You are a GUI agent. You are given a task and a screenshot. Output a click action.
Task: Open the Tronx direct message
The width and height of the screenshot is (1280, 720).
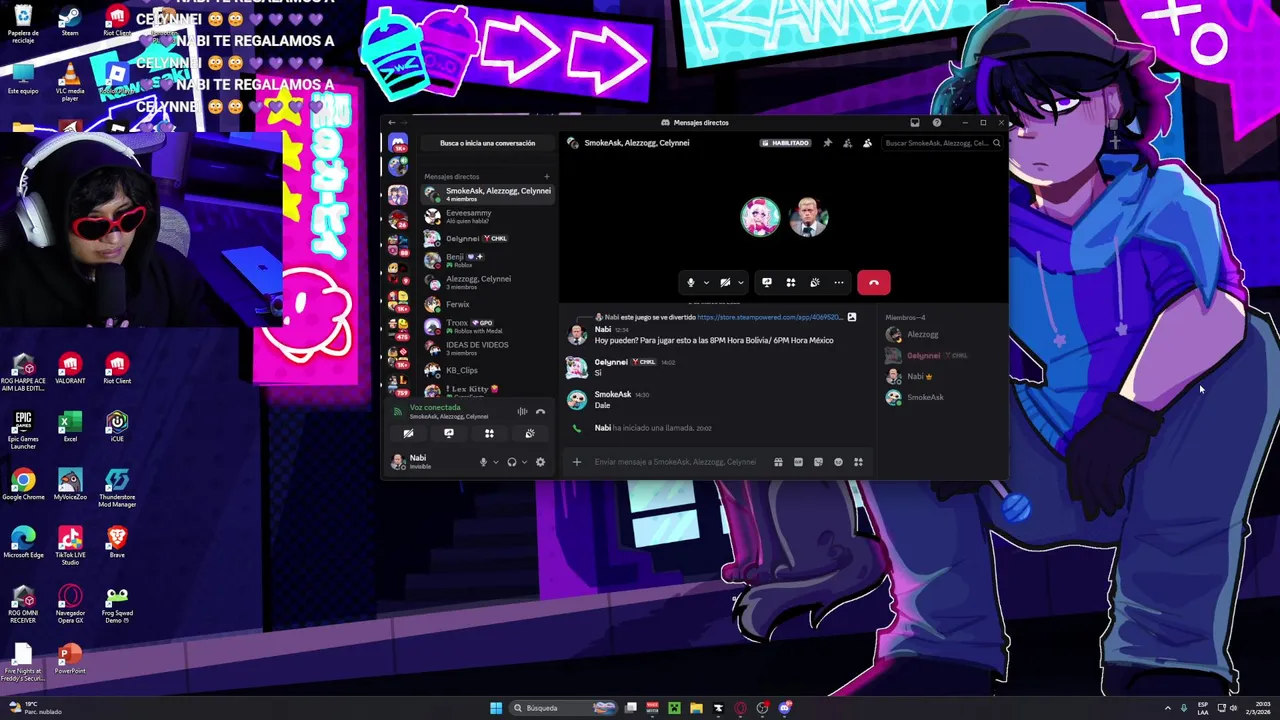point(487,326)
